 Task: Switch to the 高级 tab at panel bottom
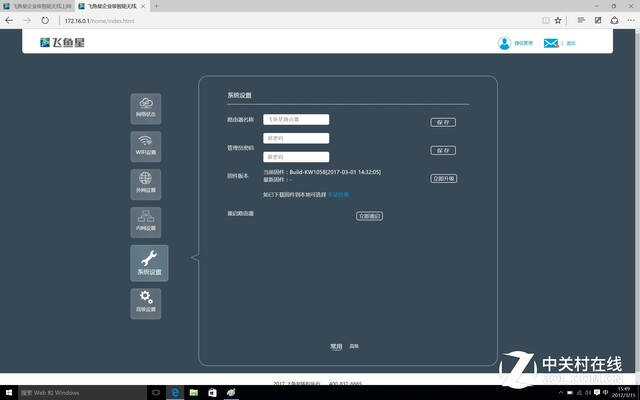click(x=354, y=346)
